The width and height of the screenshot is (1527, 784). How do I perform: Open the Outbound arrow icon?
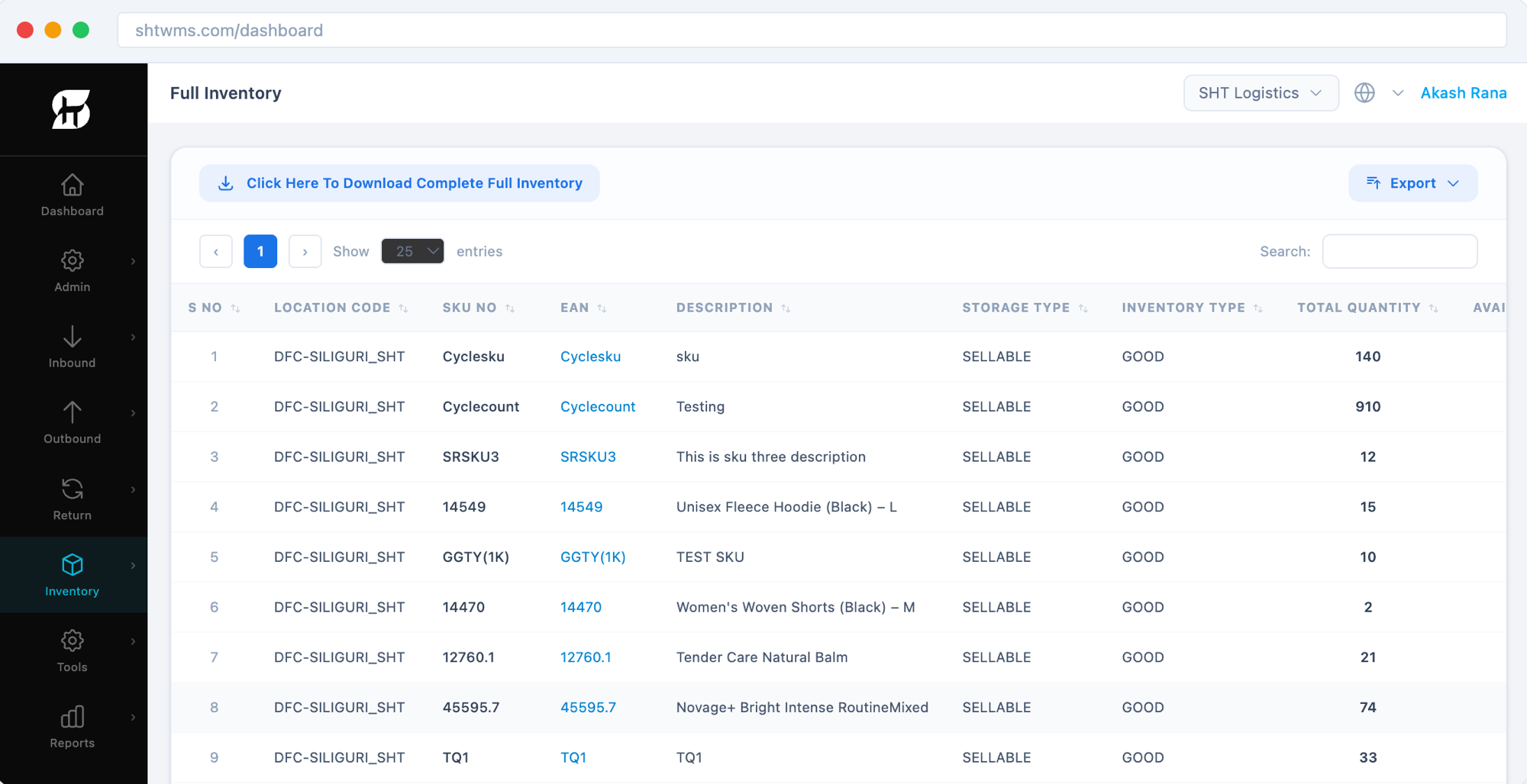click(73, 412)
